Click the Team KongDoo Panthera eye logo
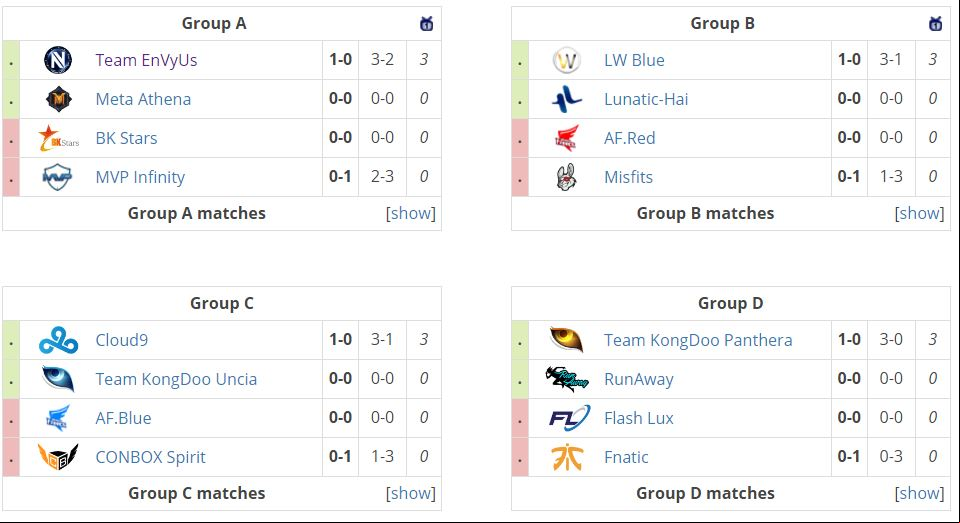Image resolution: width=960 pixels, height=523 pixels. [x=567, y=340]
